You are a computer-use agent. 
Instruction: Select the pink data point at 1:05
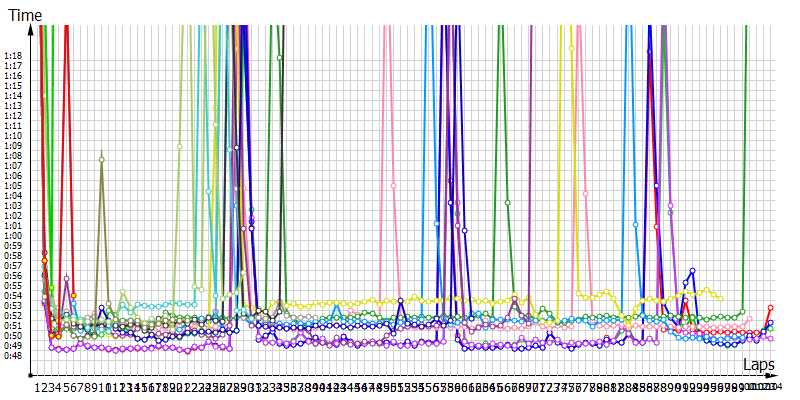click(x=393, y=186)
